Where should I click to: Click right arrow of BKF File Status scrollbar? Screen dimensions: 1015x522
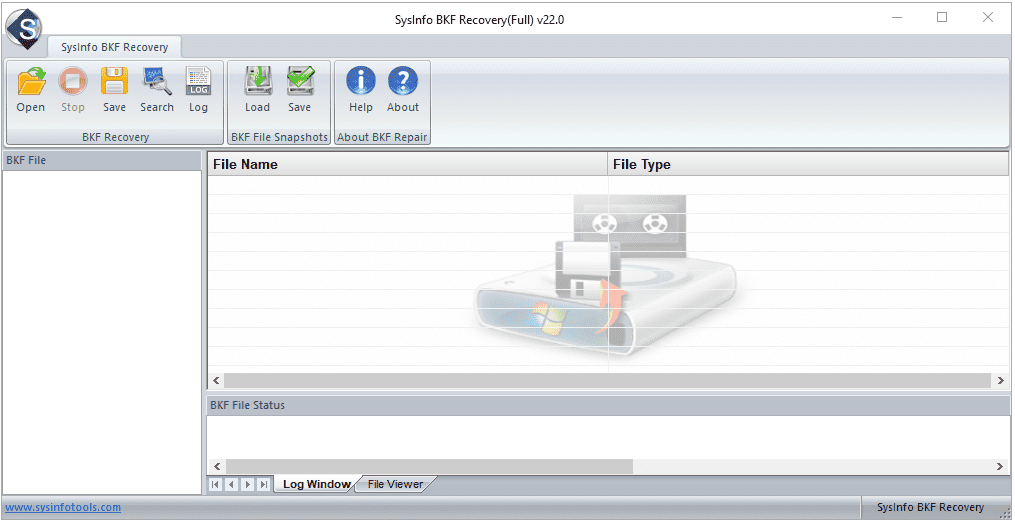(x=1001, y=466)
